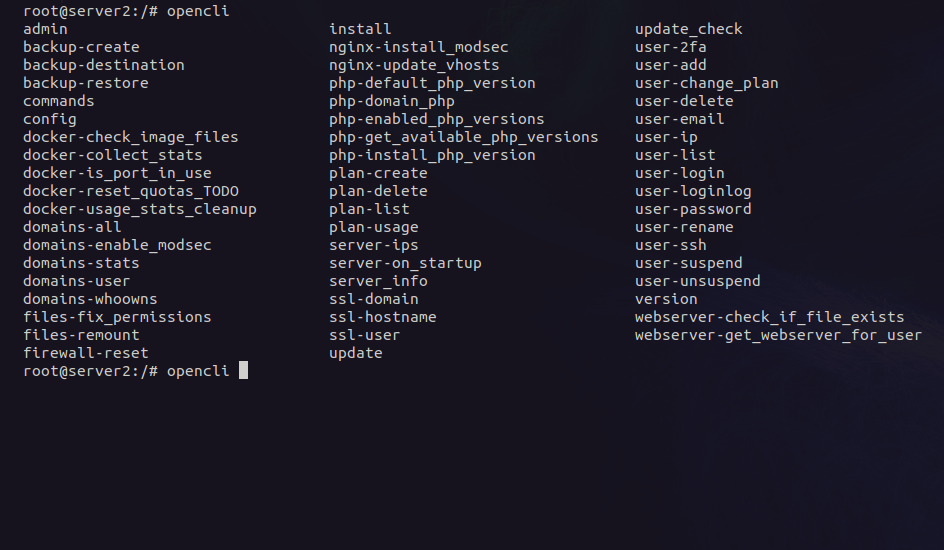The width and height of the screenshot is (944, 550).
Task: Select the 'nginx-install_modsec' entry
Action: click(x=419, y=47)
